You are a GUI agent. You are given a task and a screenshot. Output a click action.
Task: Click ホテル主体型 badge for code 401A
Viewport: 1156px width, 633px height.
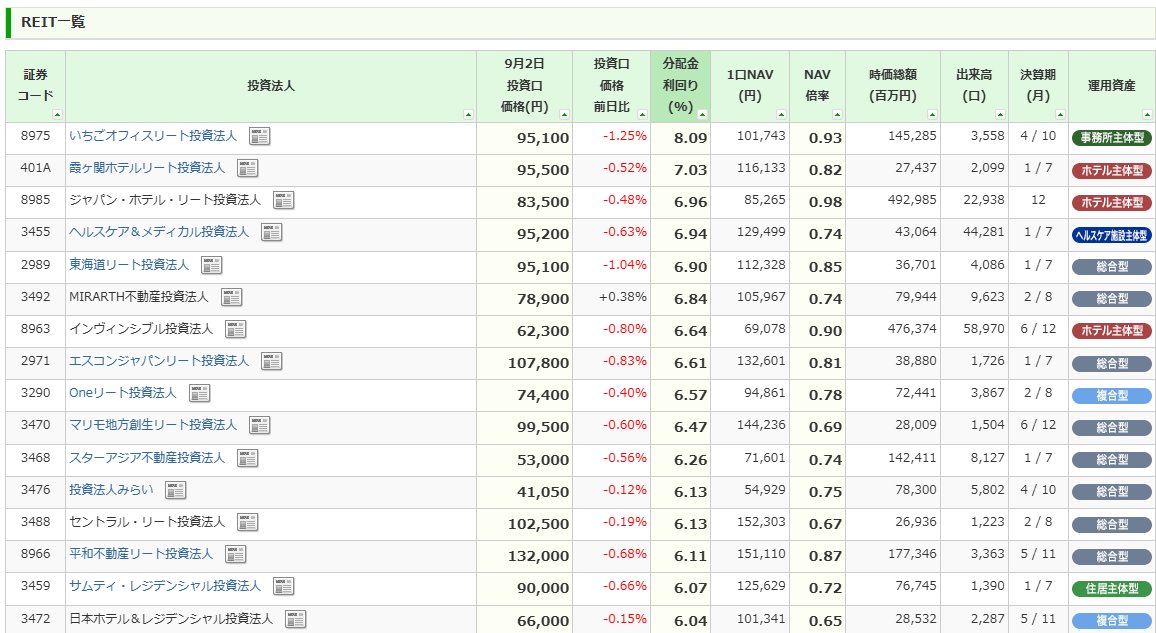pyautogui.click(x=1112, y=170)
